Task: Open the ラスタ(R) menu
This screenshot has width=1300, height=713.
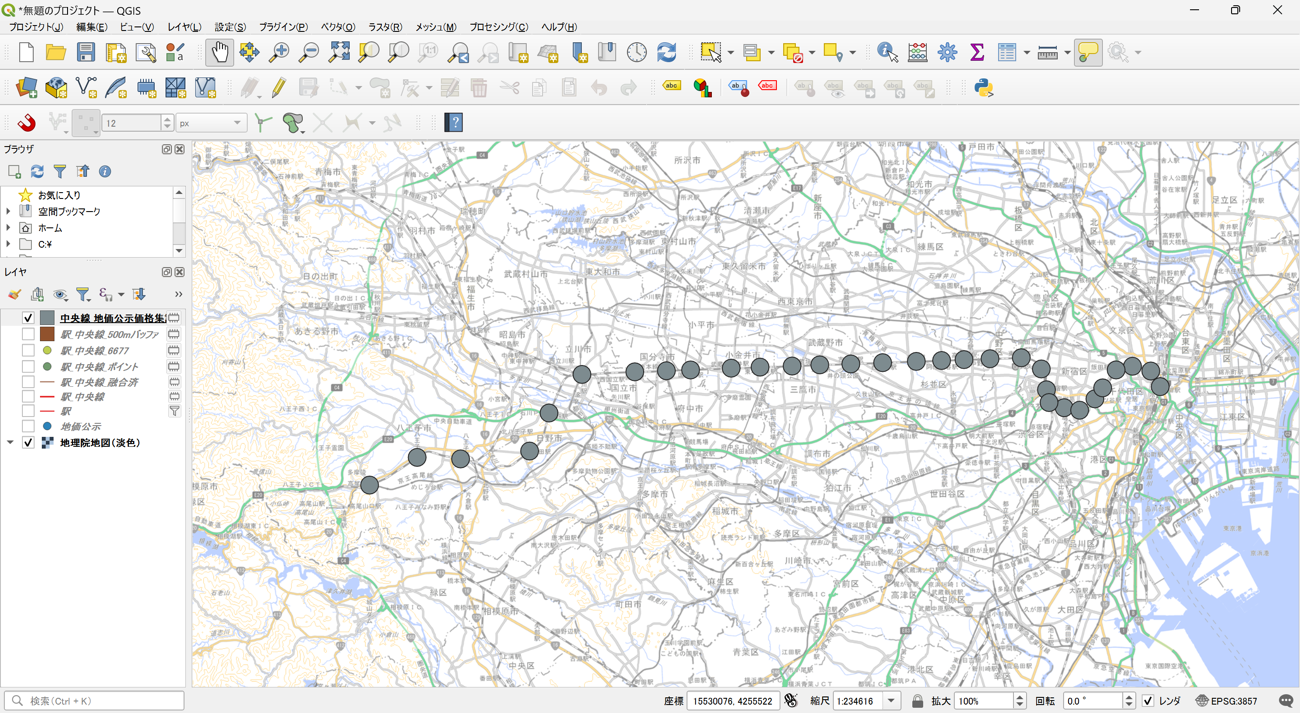Action: click(x=385, y=27)
